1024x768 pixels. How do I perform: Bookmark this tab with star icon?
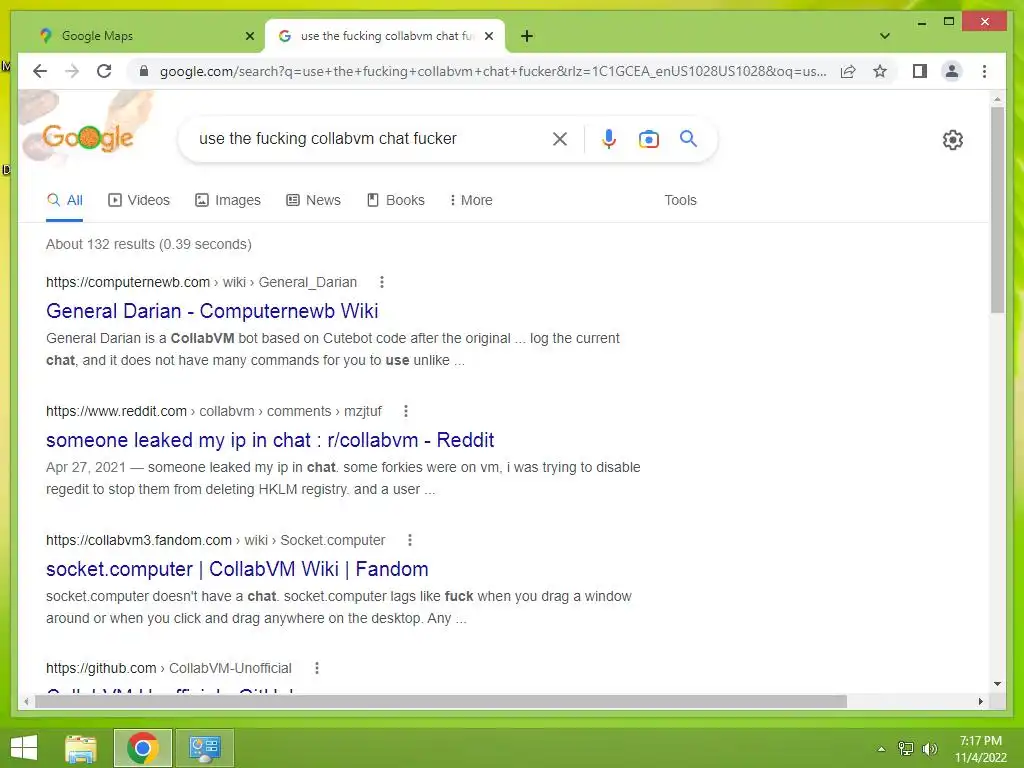point(880,71)
